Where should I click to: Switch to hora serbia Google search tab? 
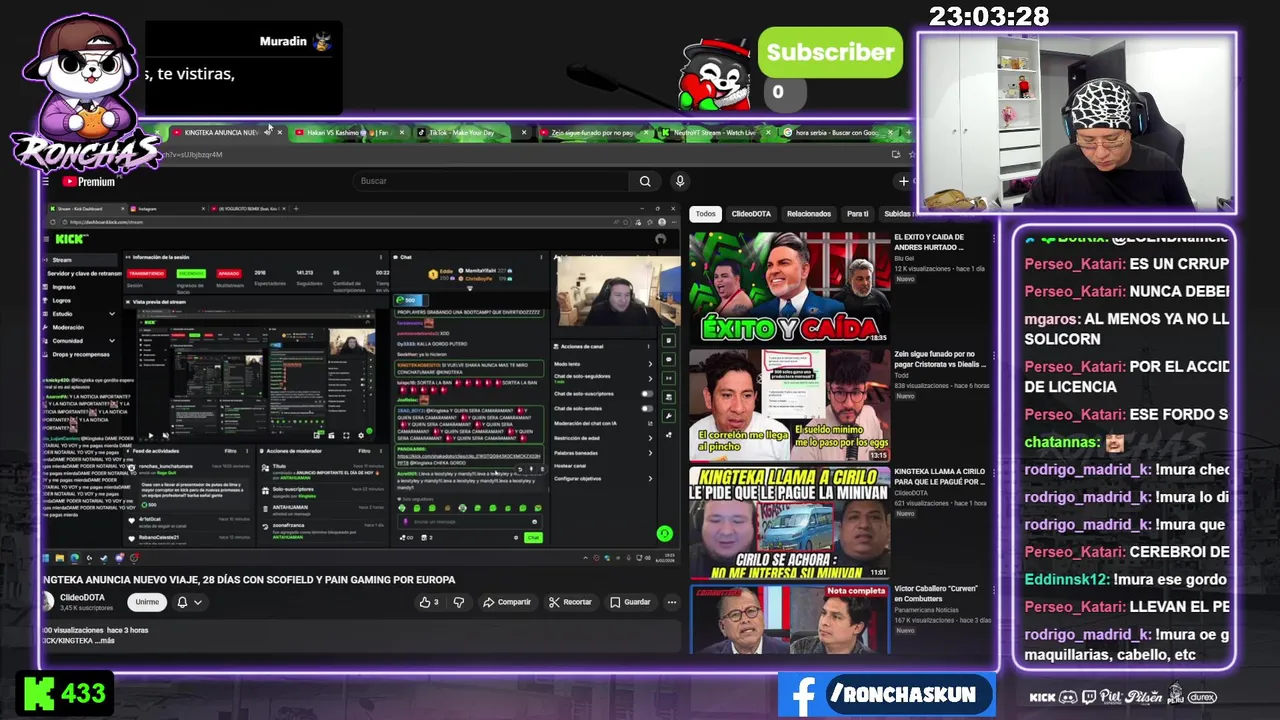[836, 132]
